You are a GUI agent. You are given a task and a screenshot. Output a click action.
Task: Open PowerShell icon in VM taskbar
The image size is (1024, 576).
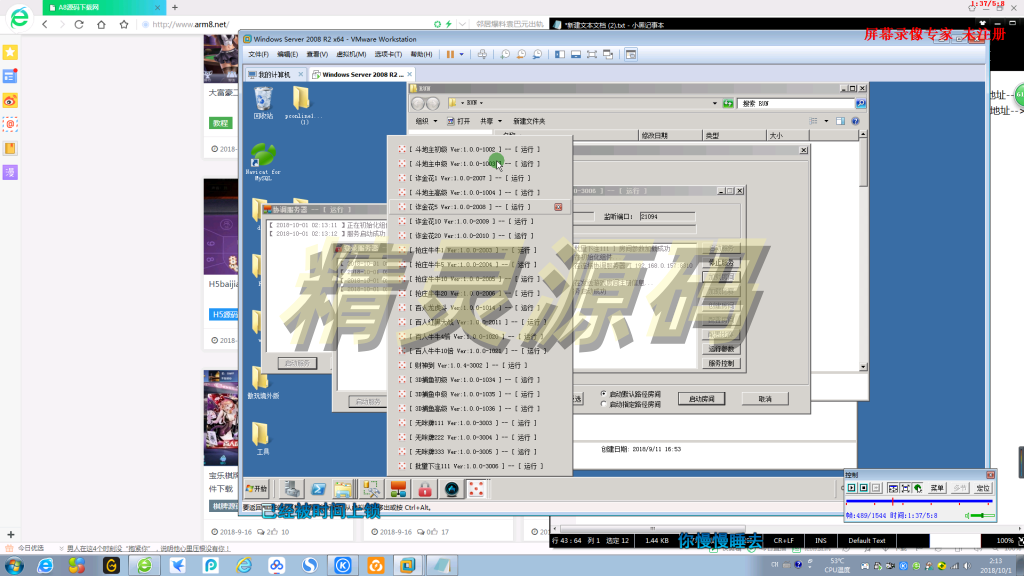(x=318, y=489)
